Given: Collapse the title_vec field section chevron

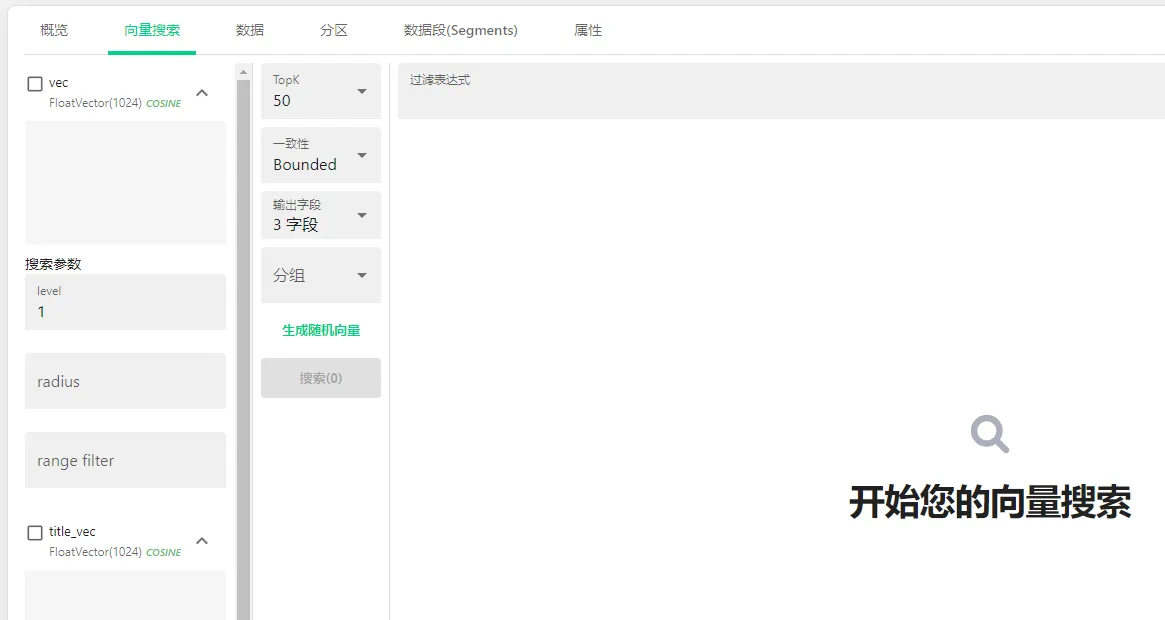Looking at the screenshot, I should coord(202,541).
